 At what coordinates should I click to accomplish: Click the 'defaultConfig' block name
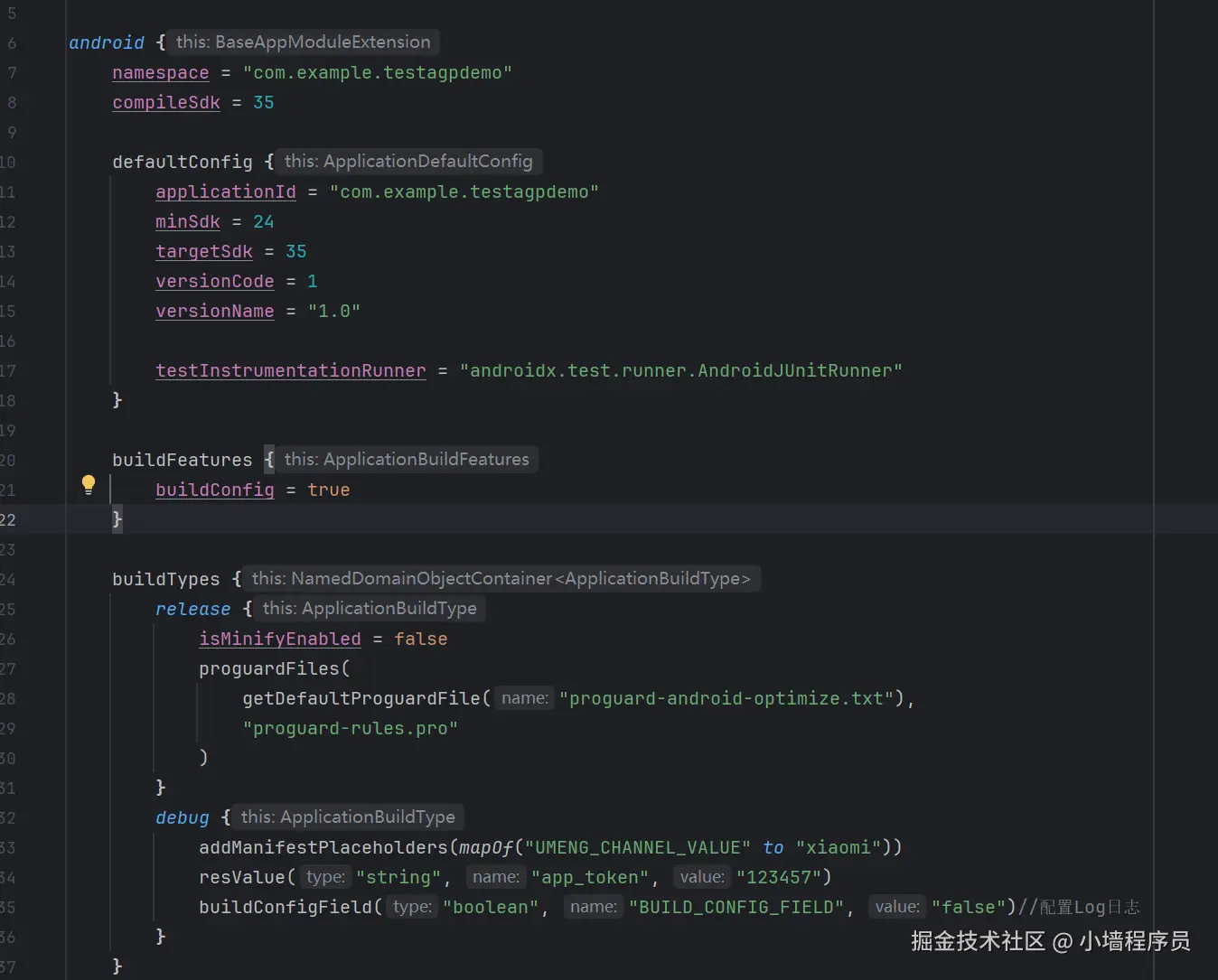pos(183,162)
